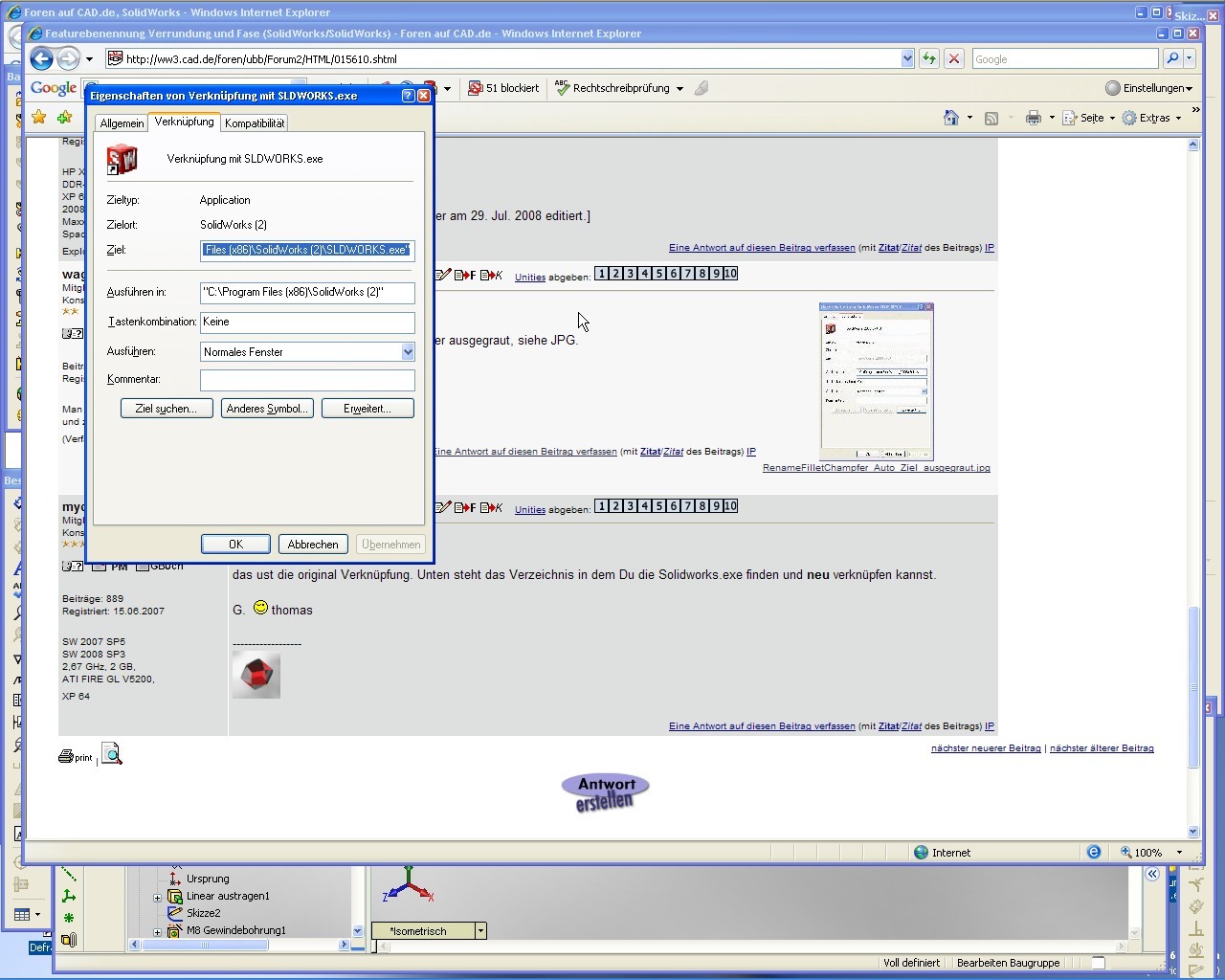Click into the Tastenkombination field

click(307, 323)
